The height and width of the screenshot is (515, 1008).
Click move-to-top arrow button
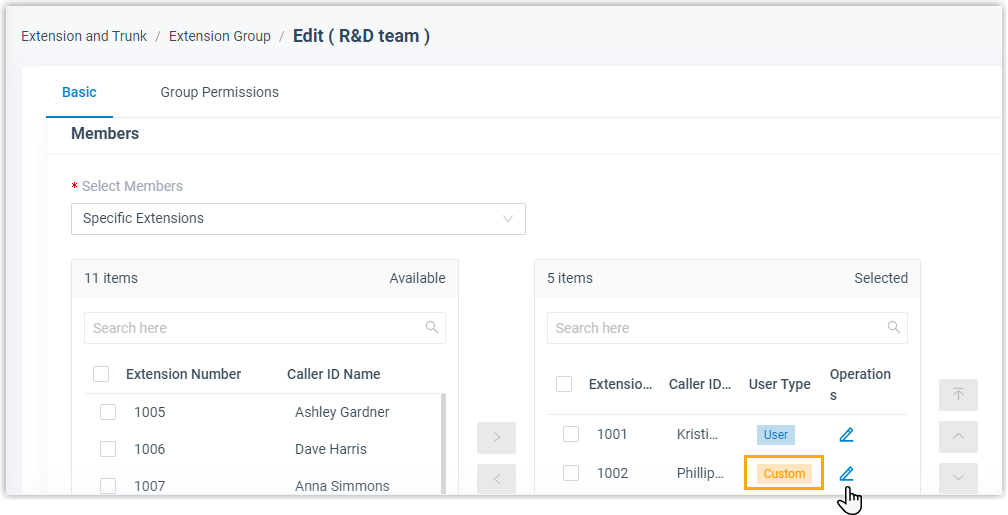pyautogui.click(x=958, y=395)
